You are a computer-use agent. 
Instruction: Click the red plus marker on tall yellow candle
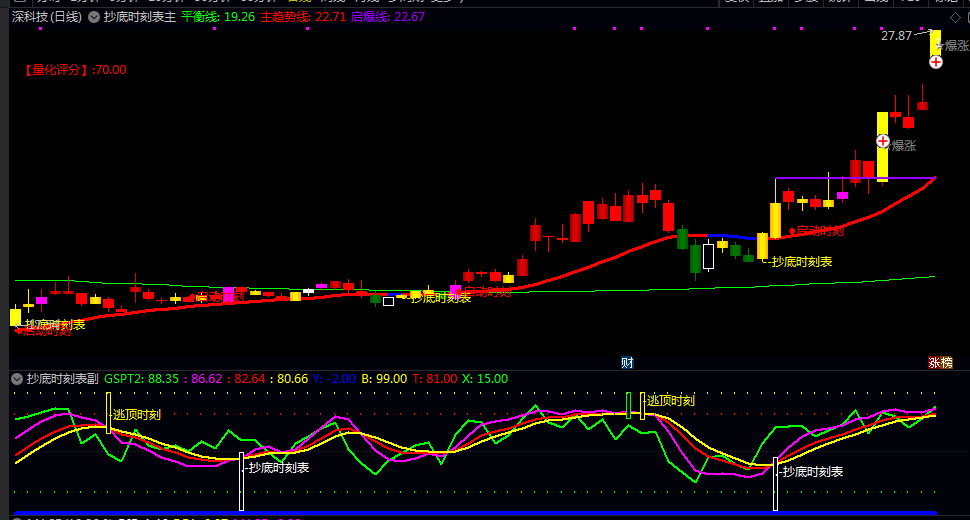pyautogui.click(x=883, y=142)
